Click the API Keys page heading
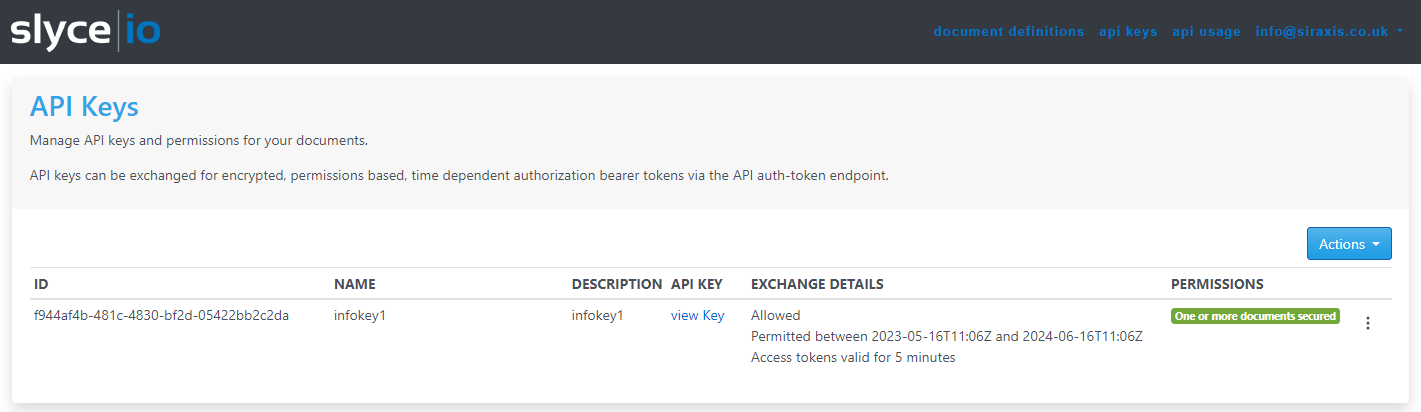 pyautogui.click(x=84, y=107)
